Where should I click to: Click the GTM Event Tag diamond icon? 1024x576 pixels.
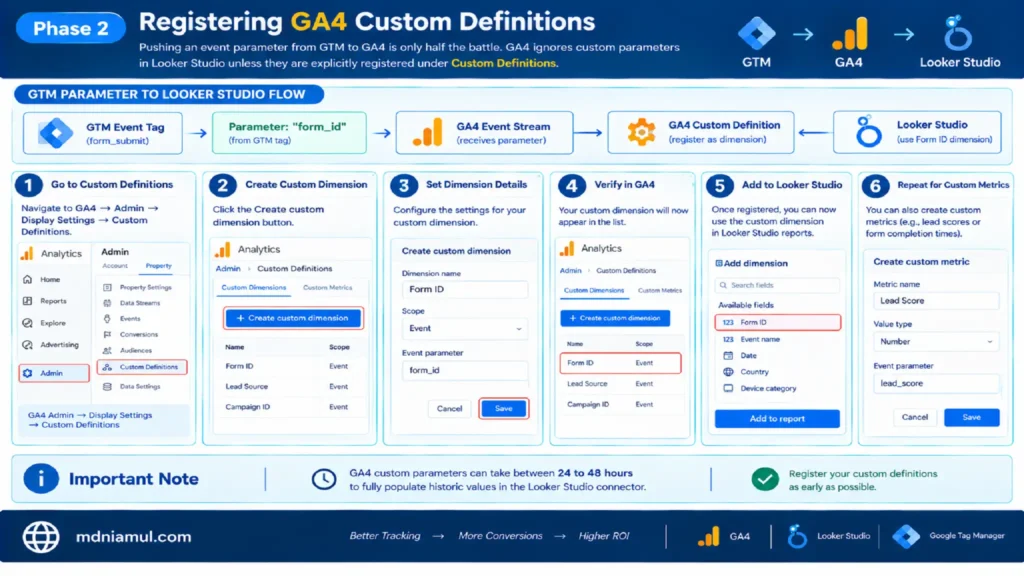pos(56,133)
